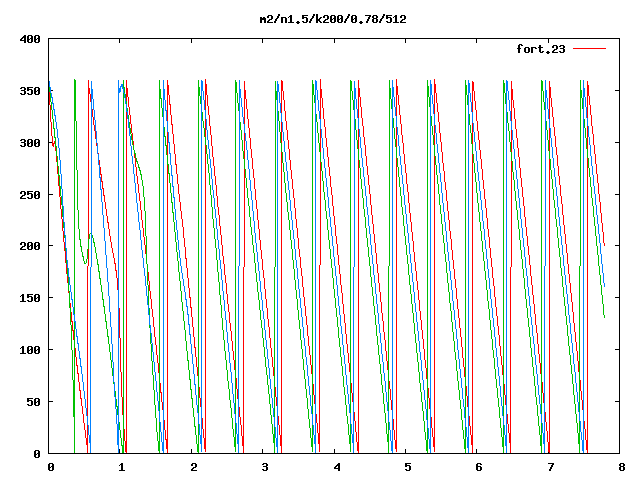Click the y-axis label 50
This screenshot has width=640, height=480.
coord(33,402)
